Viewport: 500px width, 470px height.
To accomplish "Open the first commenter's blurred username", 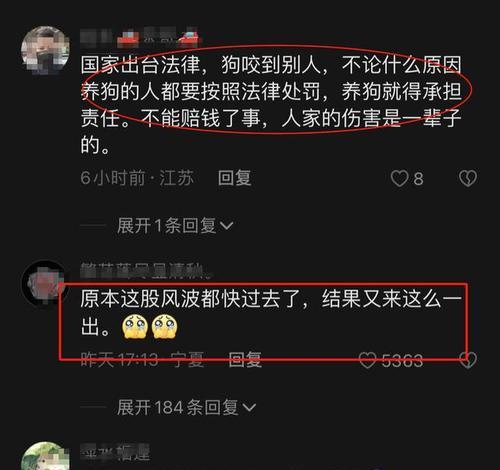I will [x=140, y=39].
